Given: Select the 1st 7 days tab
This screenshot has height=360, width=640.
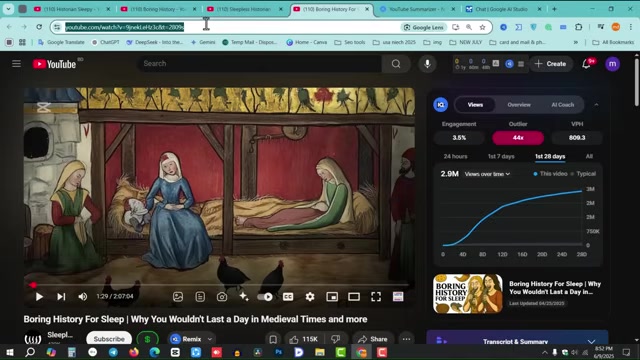Looking at the screenshot, I should click(x=501, y=156).
